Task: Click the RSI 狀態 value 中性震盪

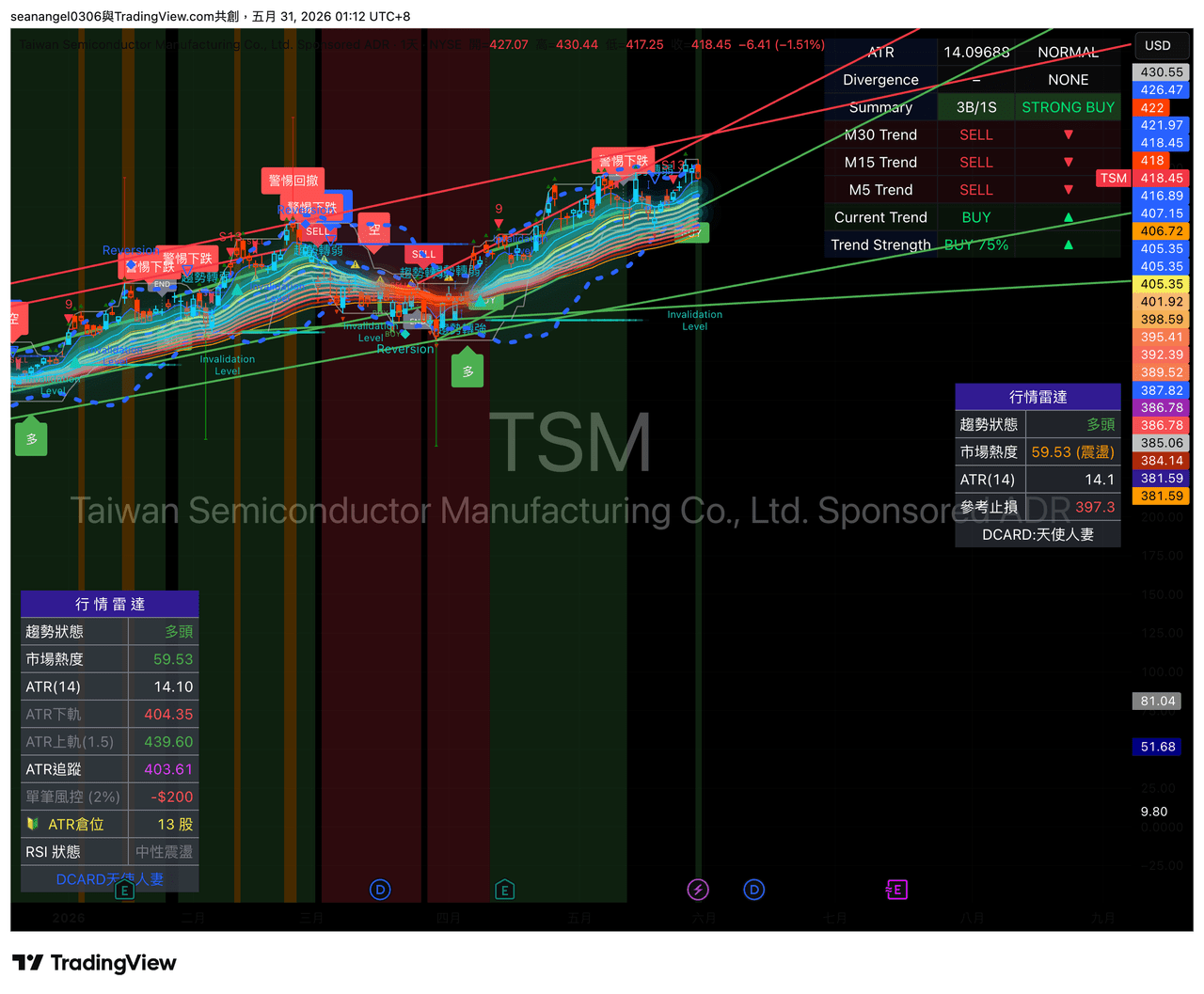Action: tap(164, 852)
